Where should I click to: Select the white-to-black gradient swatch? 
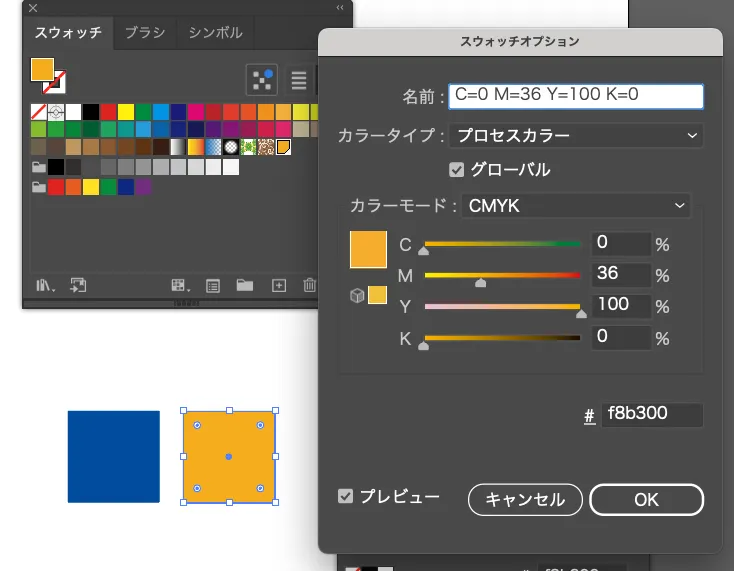click(x=178, y=147)
